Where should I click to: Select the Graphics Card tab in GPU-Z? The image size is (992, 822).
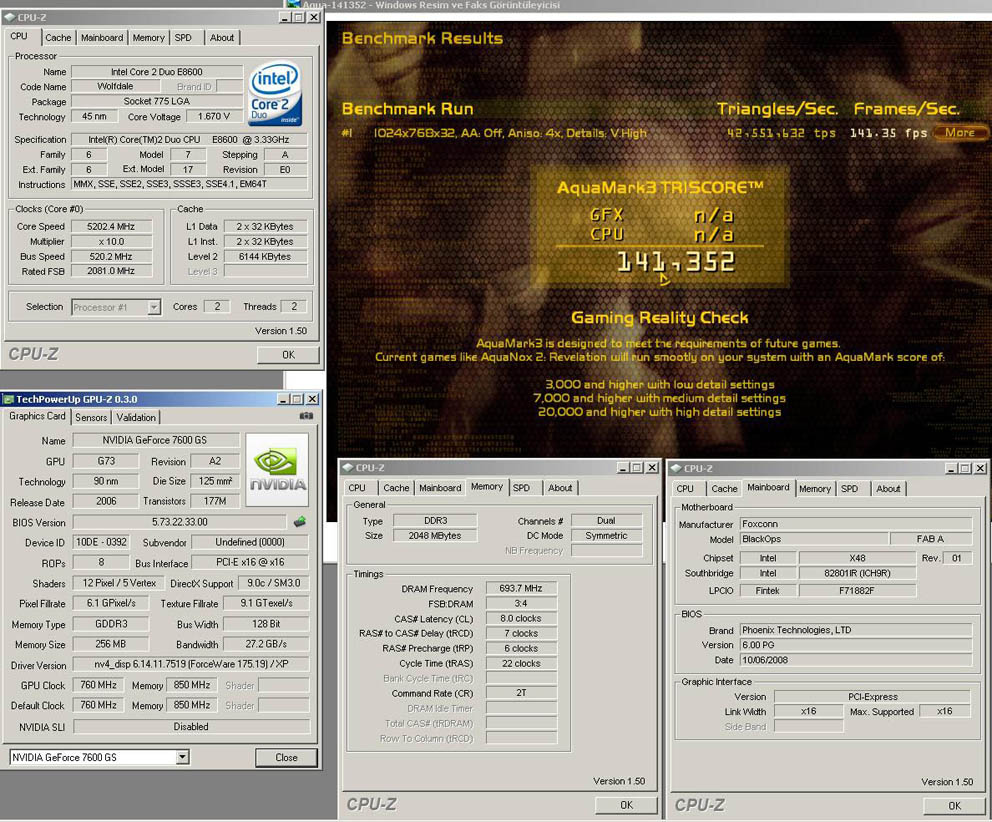(x=37, y=416)
